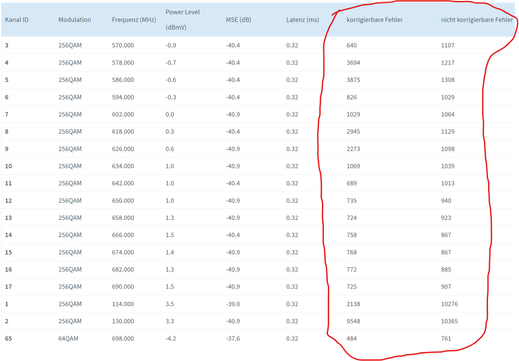Select frequency cell '594.000'

point(123,97)
